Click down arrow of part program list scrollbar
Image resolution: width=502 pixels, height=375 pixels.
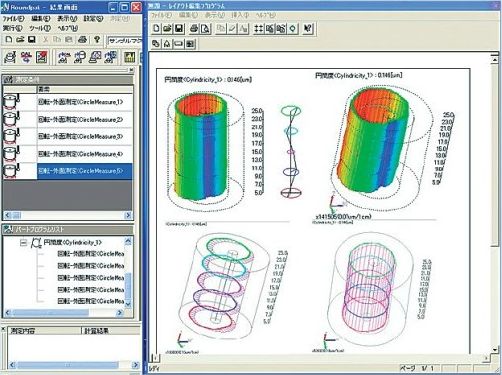point(128,304)
